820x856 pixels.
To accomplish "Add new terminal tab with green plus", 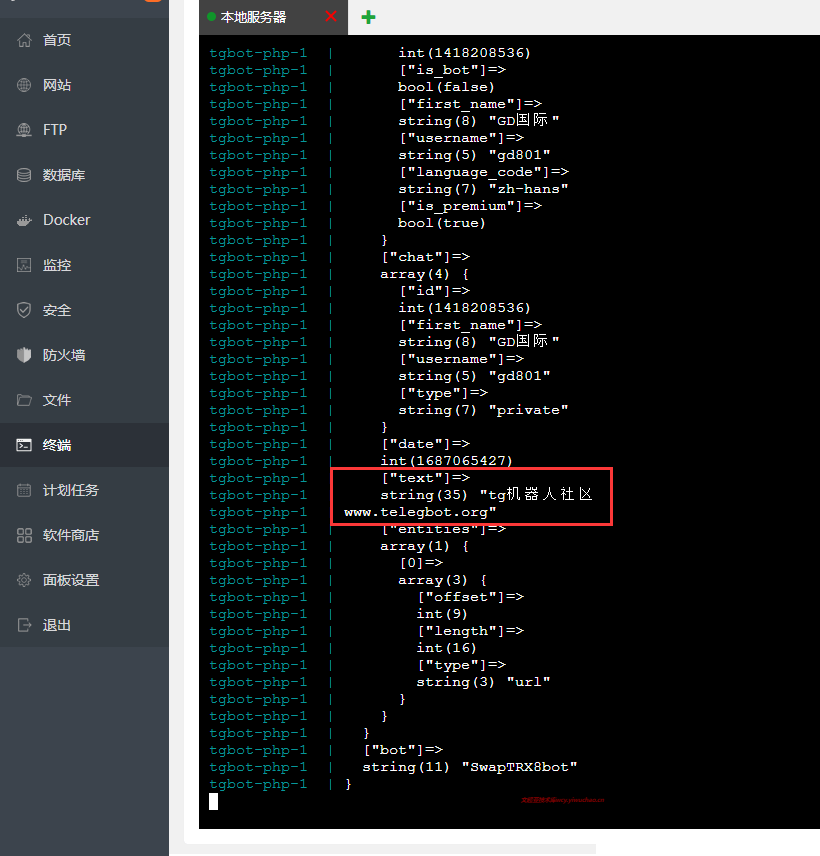I will tap(368, 17).
